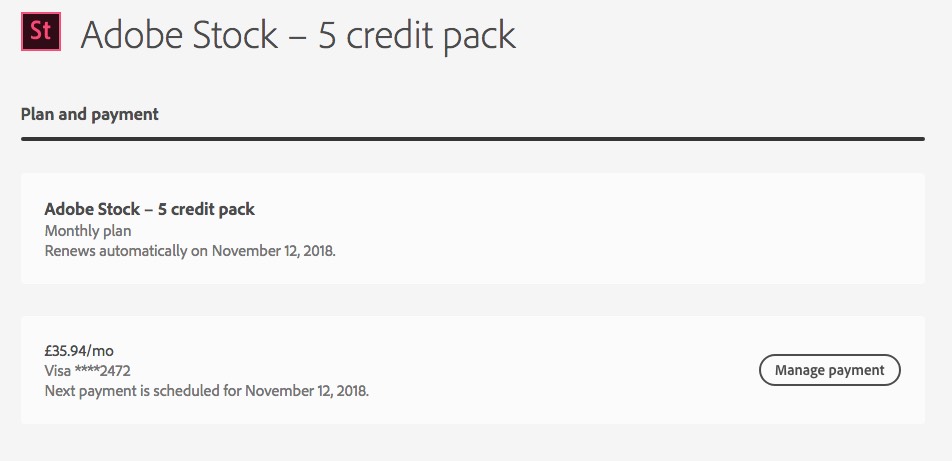Click the word 'payment' in section heading

tap(131, 114)
